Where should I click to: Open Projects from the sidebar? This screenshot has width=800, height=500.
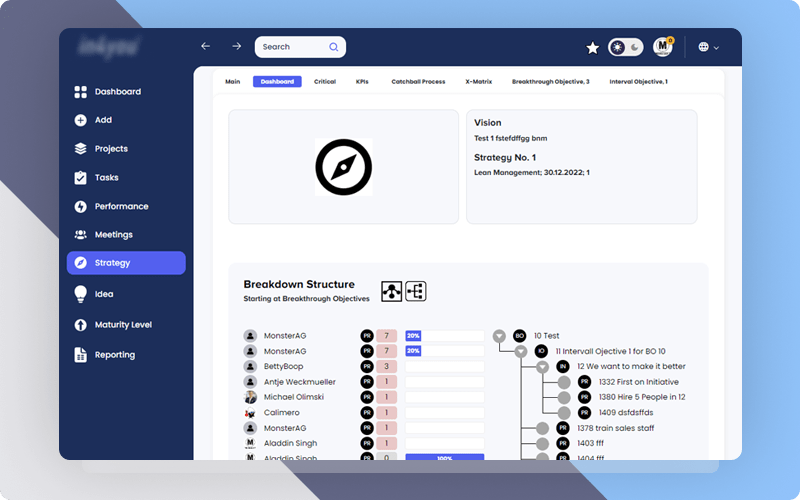[x=101, y=149]
